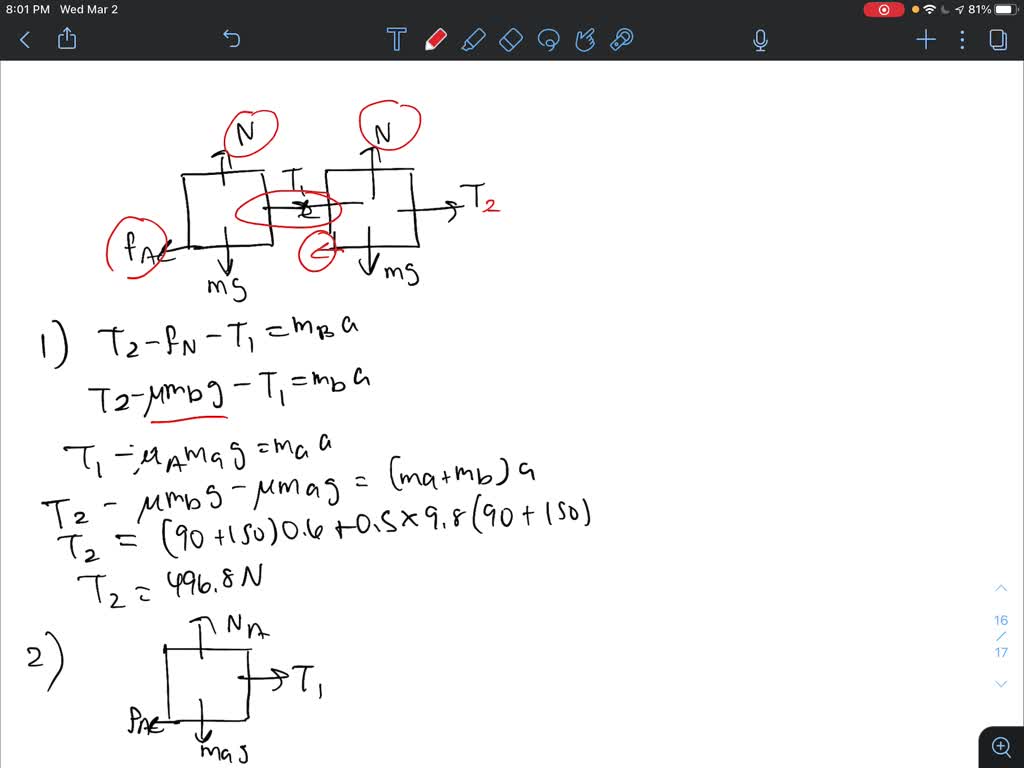Activate the Lasso selection tool
This screenshot has height=768, width=1024.
tap(549, 40)
